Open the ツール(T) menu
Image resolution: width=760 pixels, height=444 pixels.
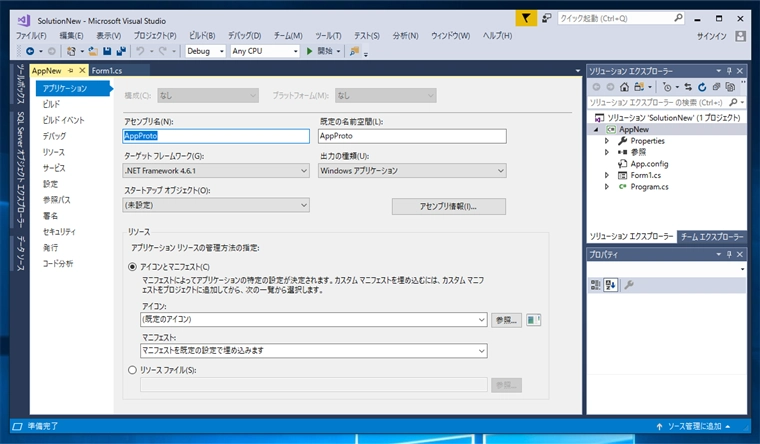(328, 36)
